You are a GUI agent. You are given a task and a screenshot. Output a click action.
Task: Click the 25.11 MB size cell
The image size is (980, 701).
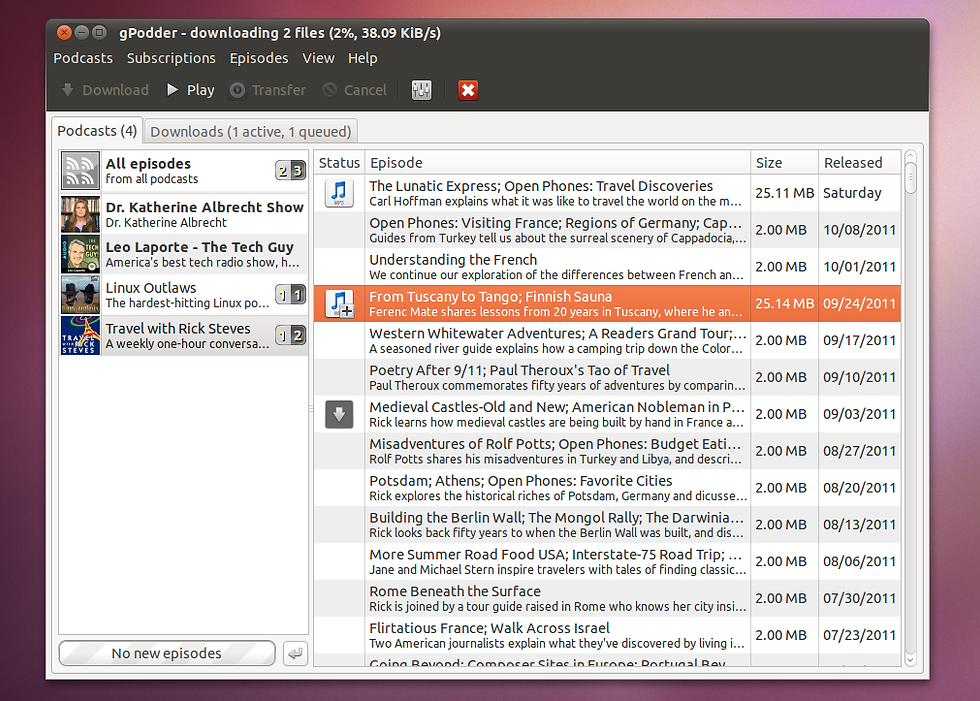click(x=784, y=193)
